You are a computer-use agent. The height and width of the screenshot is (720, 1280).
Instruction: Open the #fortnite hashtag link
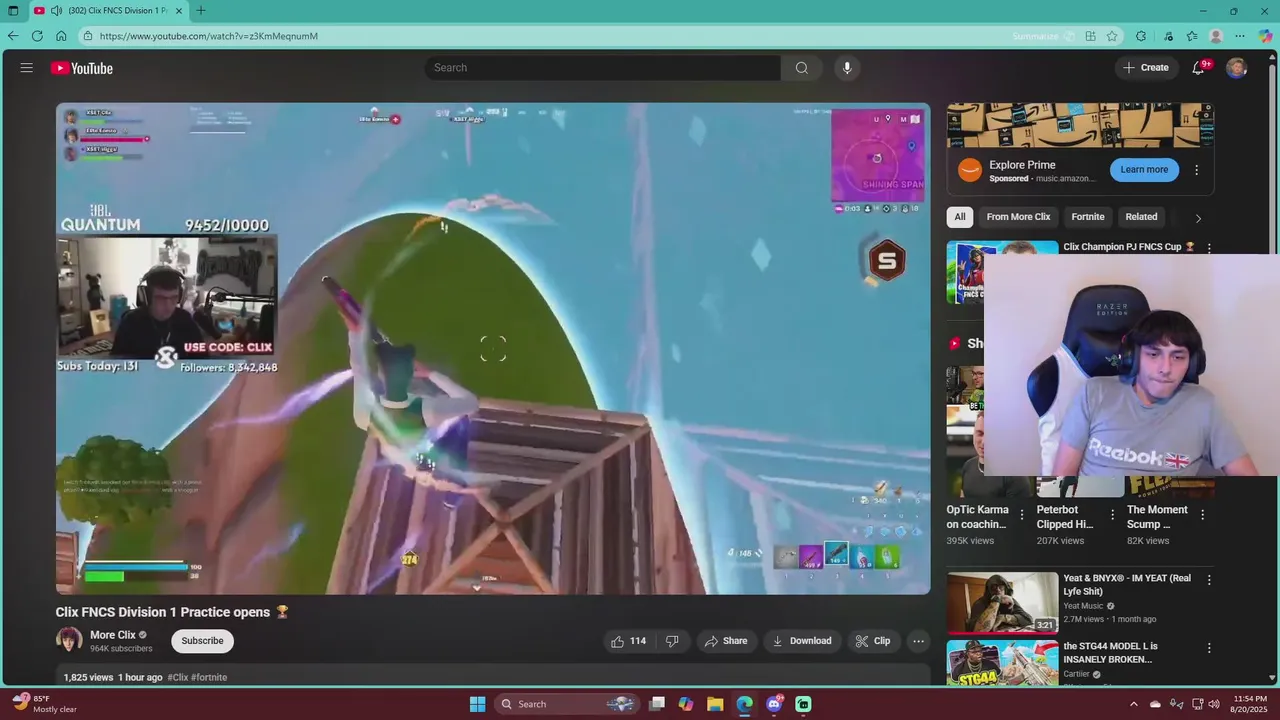[209, 677]
